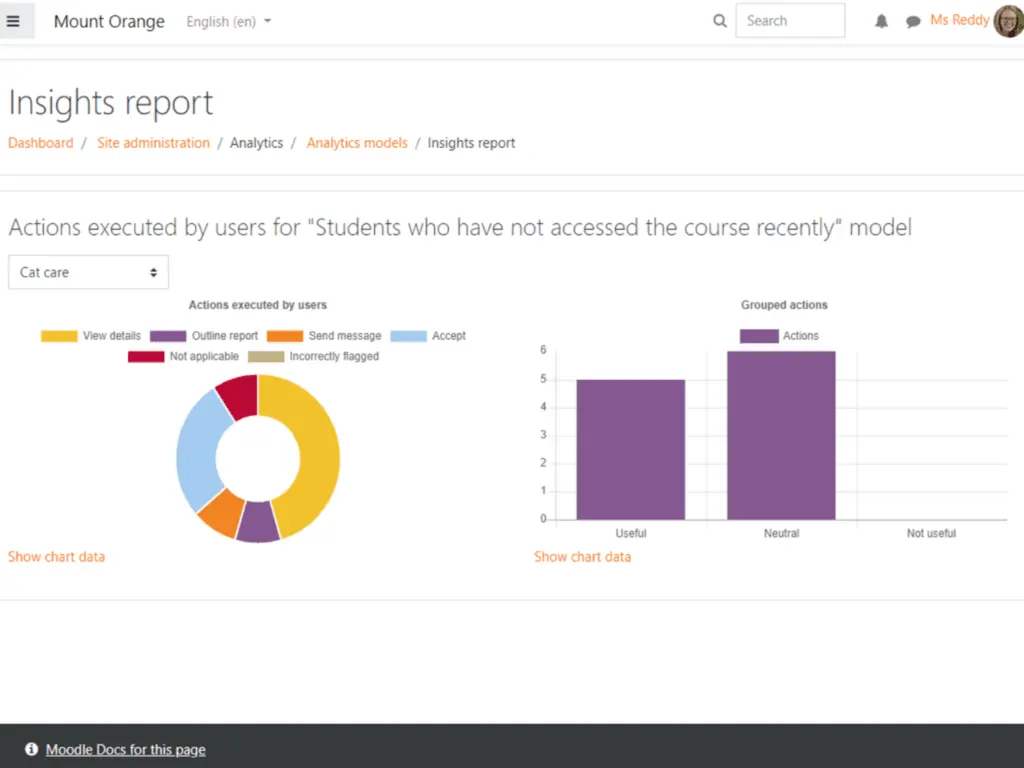The width and height of the screenshot is (1024, 768).
Task: Click the 'Grouped actions' chart title
Action: coord(784,305)
